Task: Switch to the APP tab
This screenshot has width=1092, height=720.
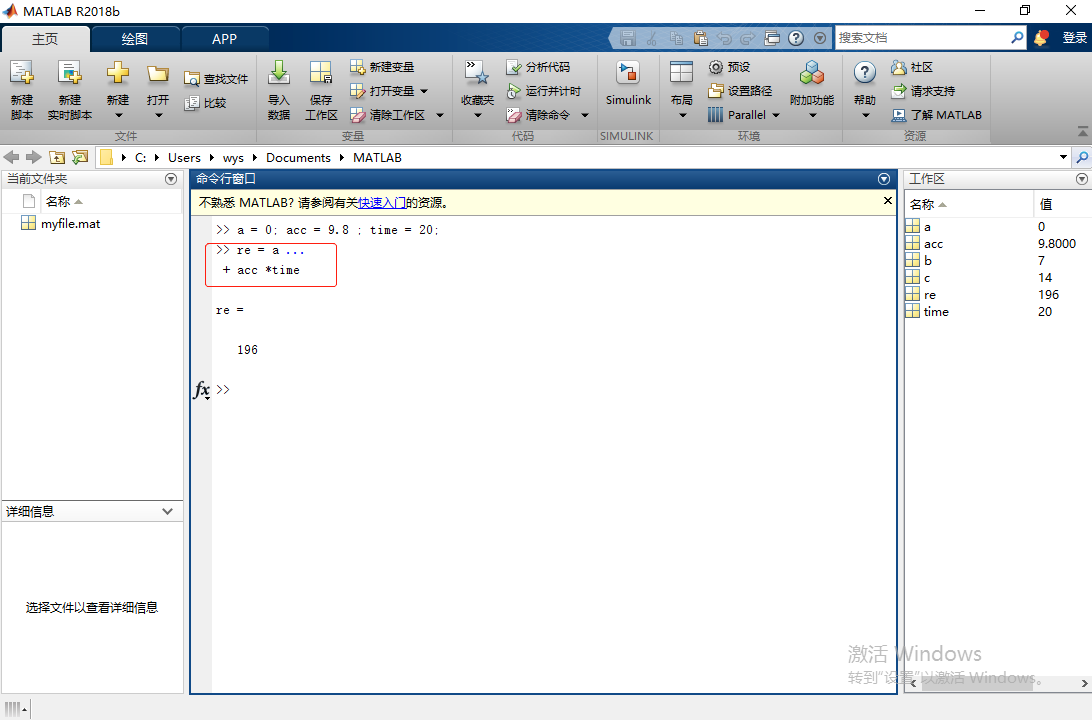Action: coord(224,39)
